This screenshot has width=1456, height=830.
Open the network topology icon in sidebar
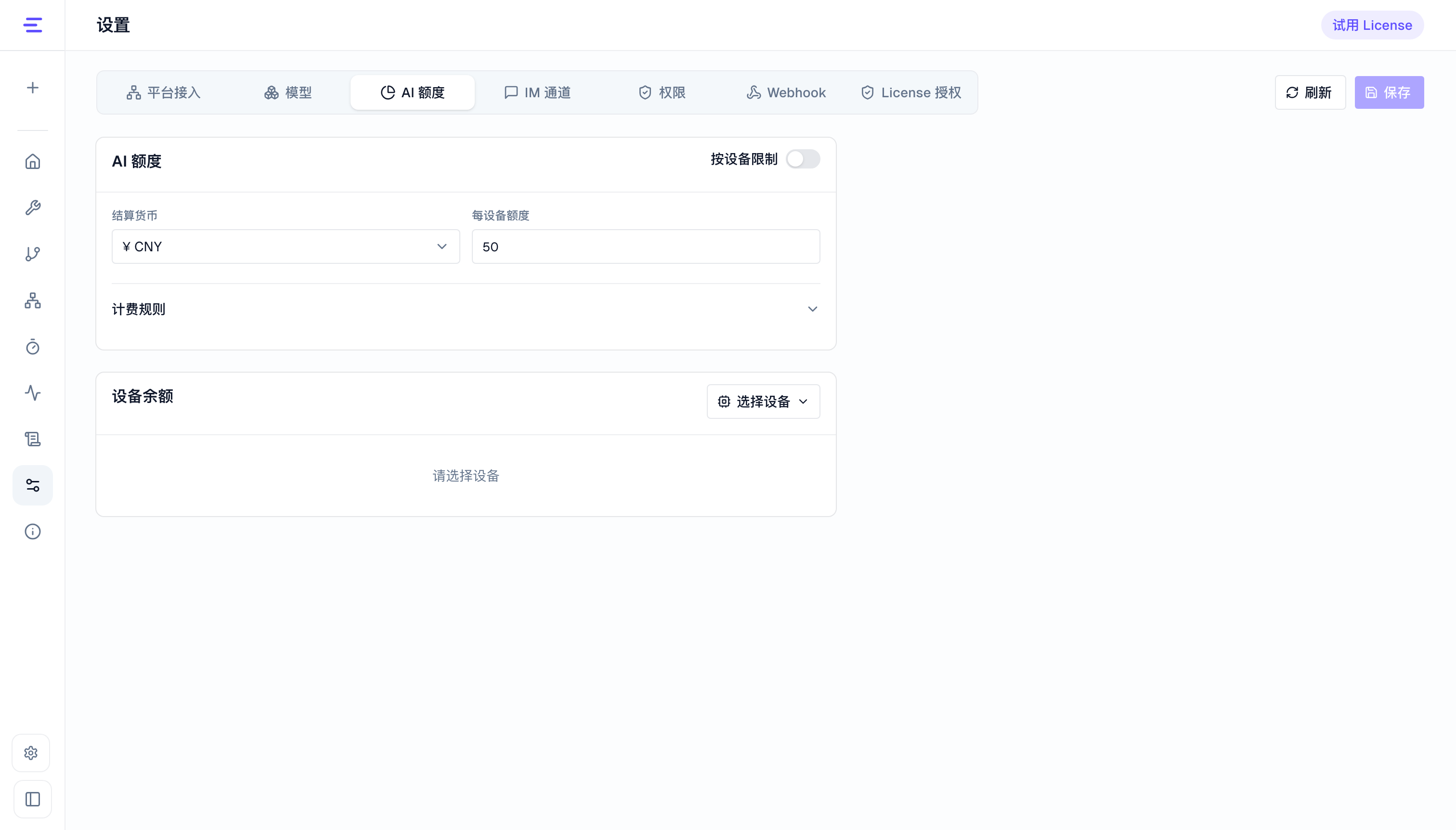(32, 300)
